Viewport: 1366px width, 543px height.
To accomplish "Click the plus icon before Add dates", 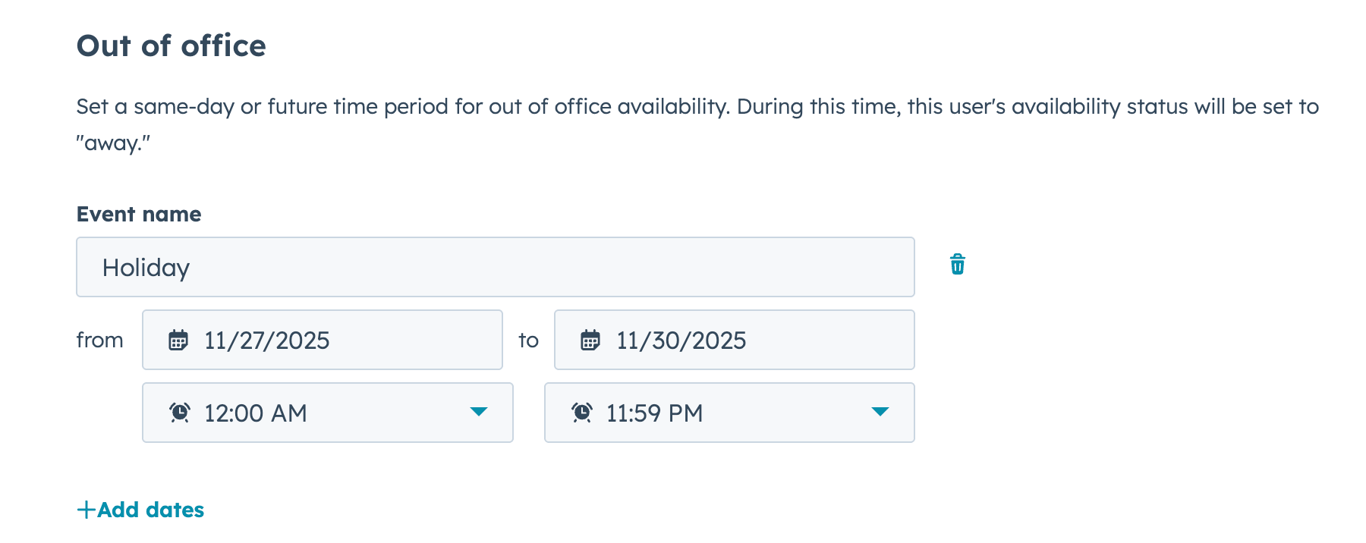I will coord(86,510).
